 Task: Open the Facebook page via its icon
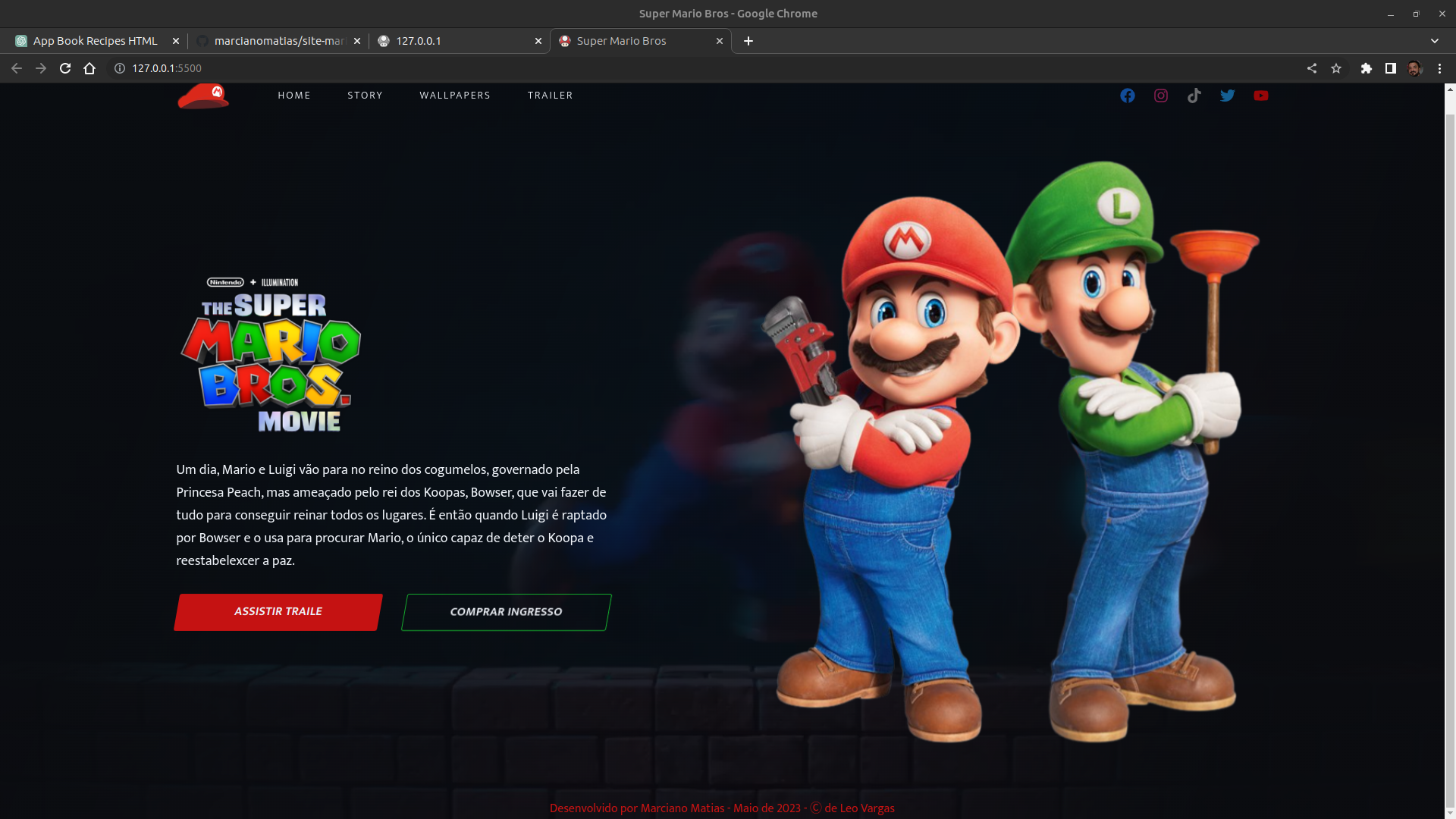[x=1127, y=96]
